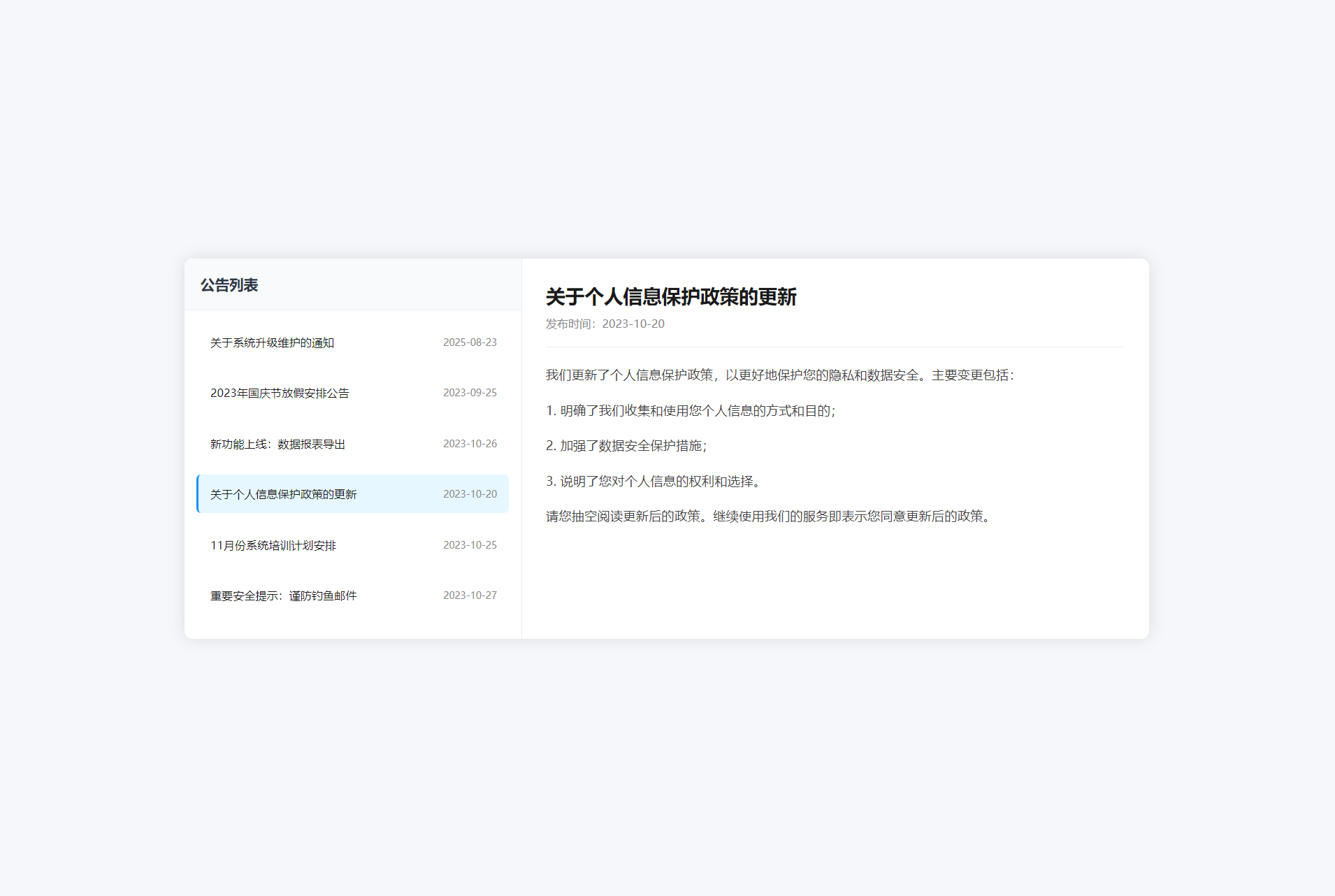Click the date 2023-10-26
Image resolution: width=1335 pixels, height=896 pixels.
click(470, 443)
